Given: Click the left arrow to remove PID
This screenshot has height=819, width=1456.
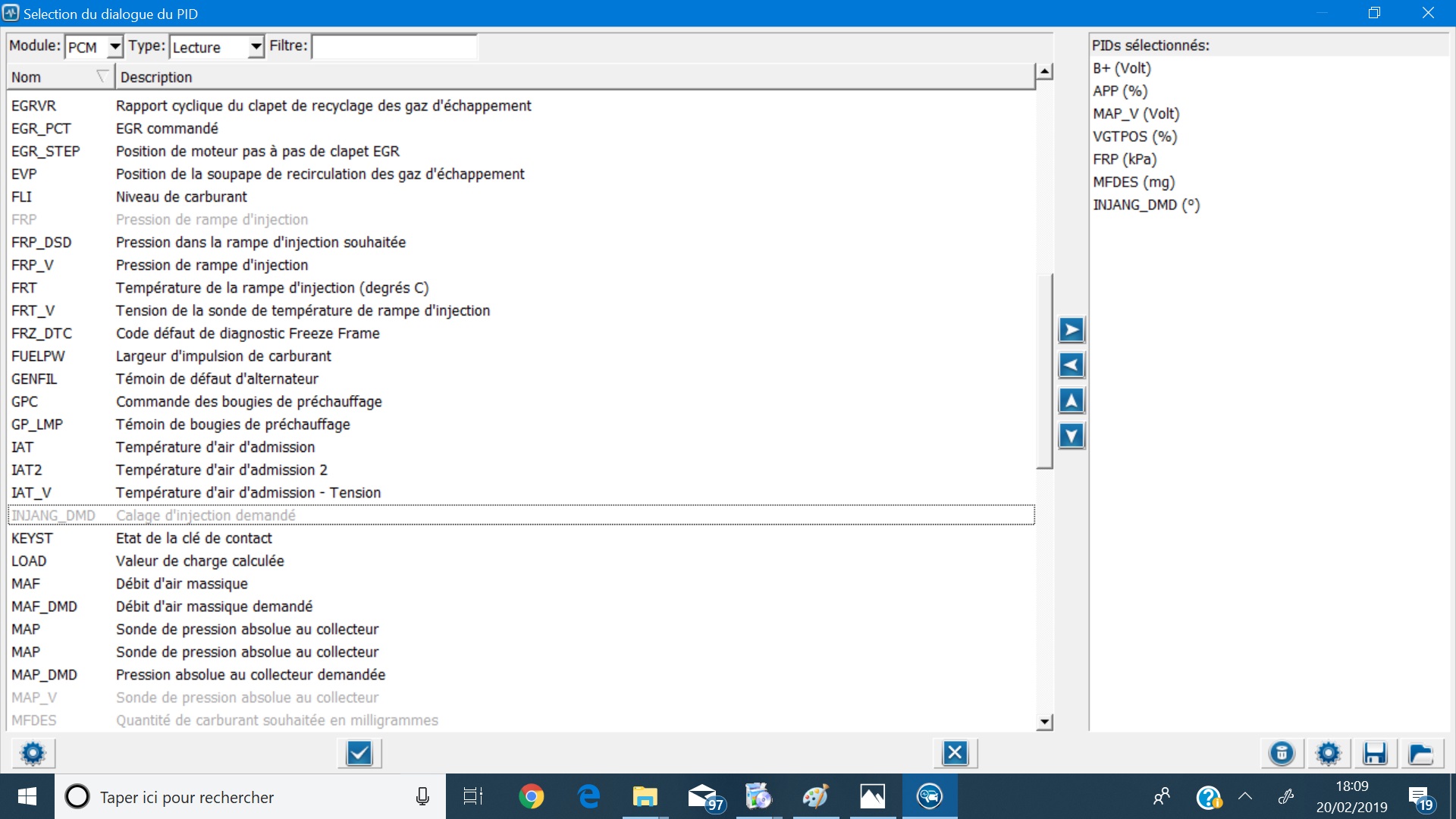Looking at the screenshot, I should point(1072,366).
